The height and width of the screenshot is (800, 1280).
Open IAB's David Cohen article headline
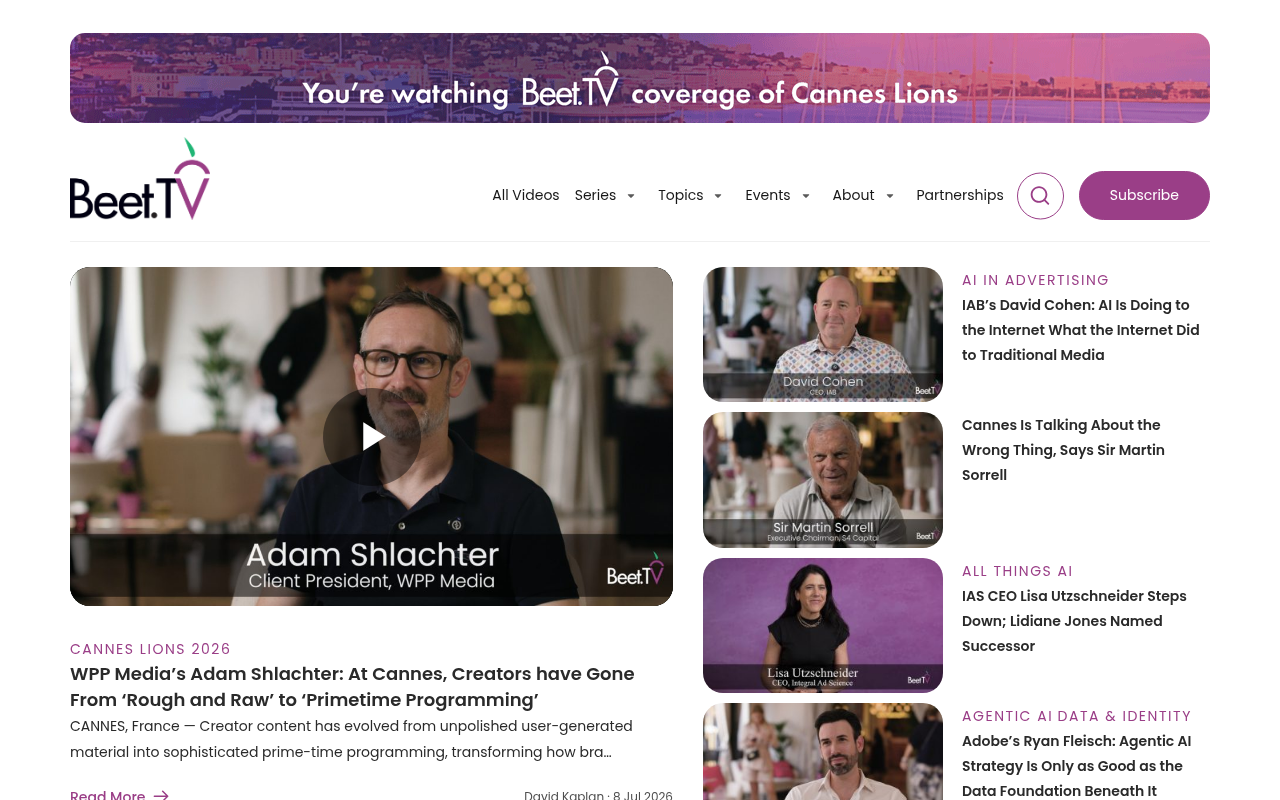1081,330
